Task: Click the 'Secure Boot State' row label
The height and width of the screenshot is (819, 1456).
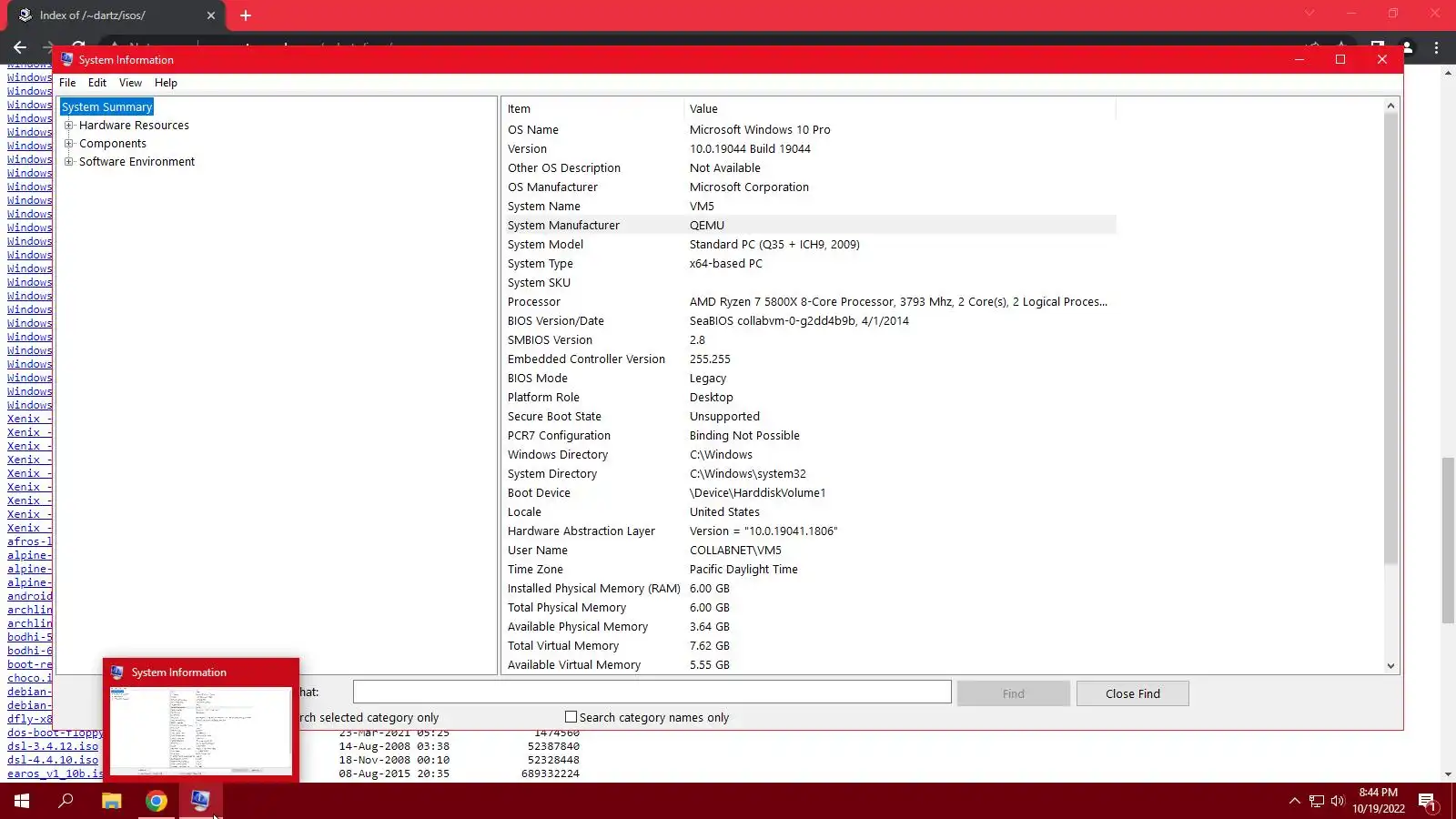Action: (x=554, y=417)
